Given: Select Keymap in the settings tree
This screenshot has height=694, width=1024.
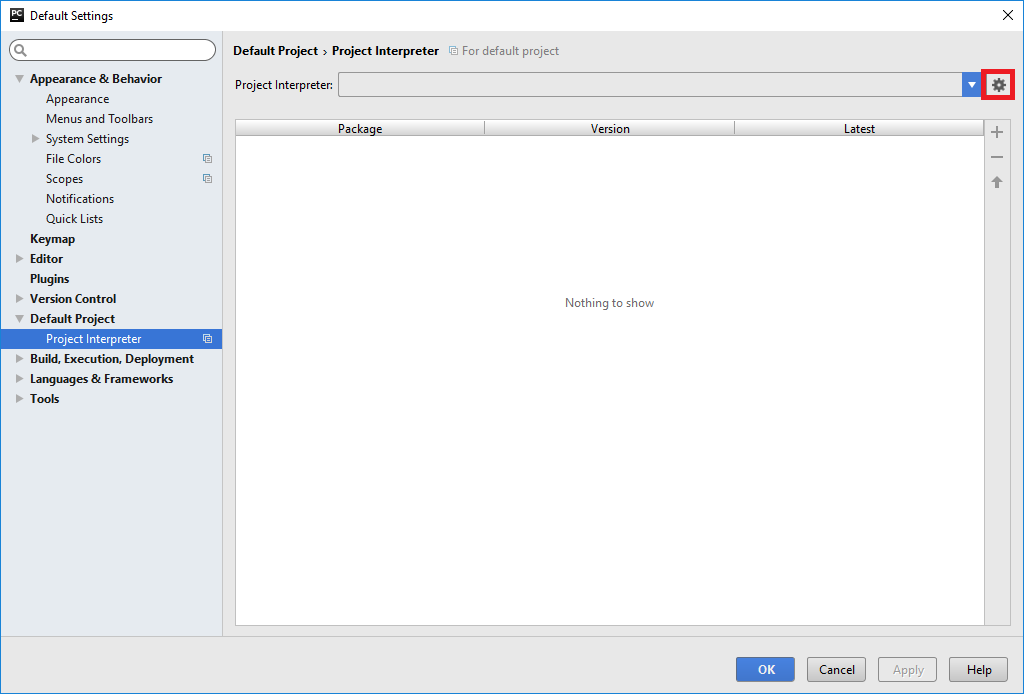Looking at the screenshot, I should point(52,239).
